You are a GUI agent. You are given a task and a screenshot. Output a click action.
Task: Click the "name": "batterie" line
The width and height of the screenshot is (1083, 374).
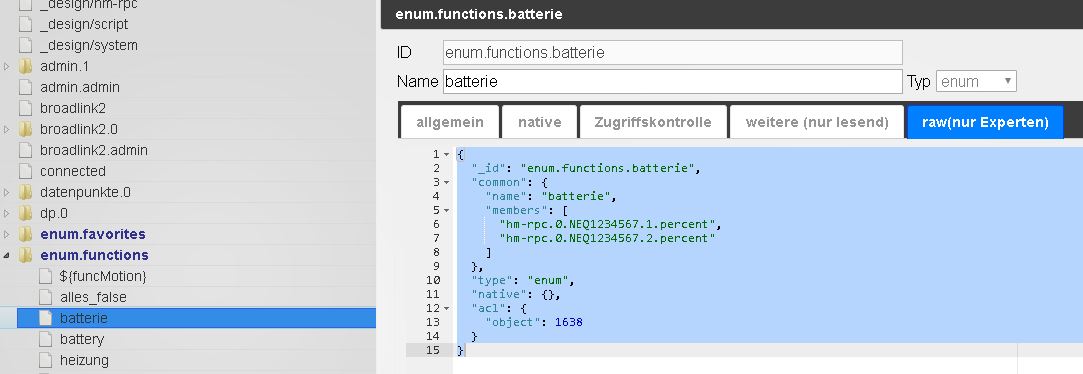(550, 196)
